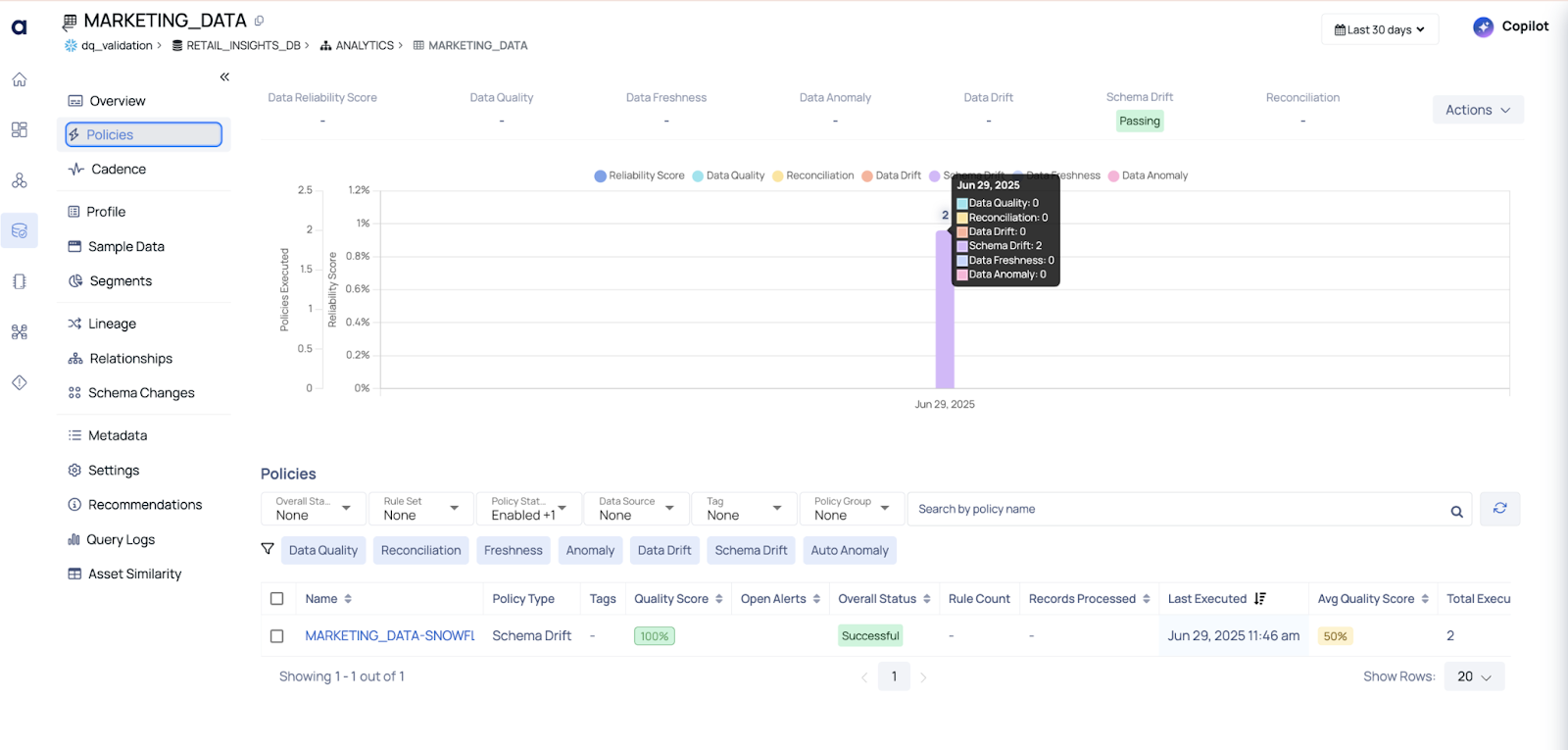Open Data Source filter dropdown
1568x750 pixels.
pyautogui.click(x=637, y=509)
